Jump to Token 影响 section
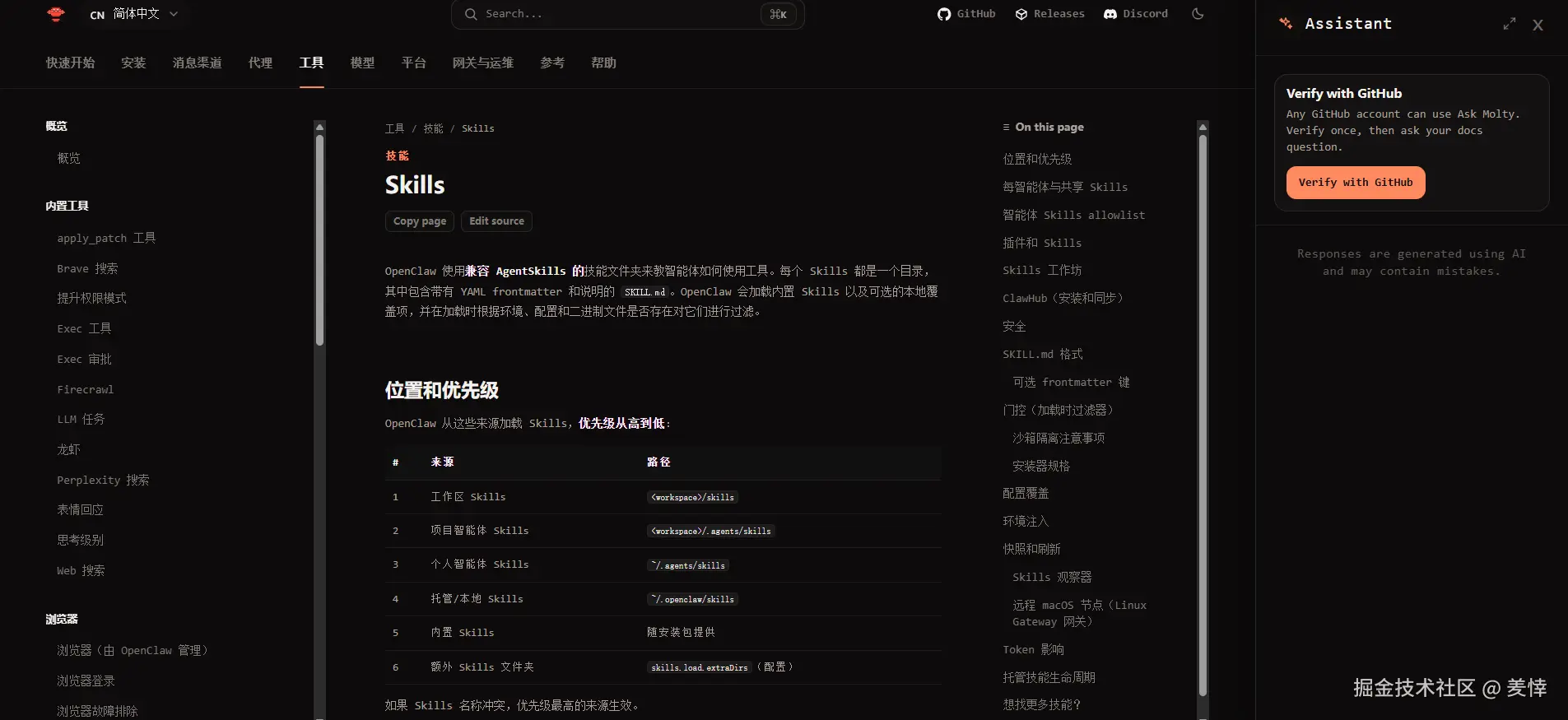Image resolution: width=1568 pixels, height=720 pixels. tap(1033, 649)
